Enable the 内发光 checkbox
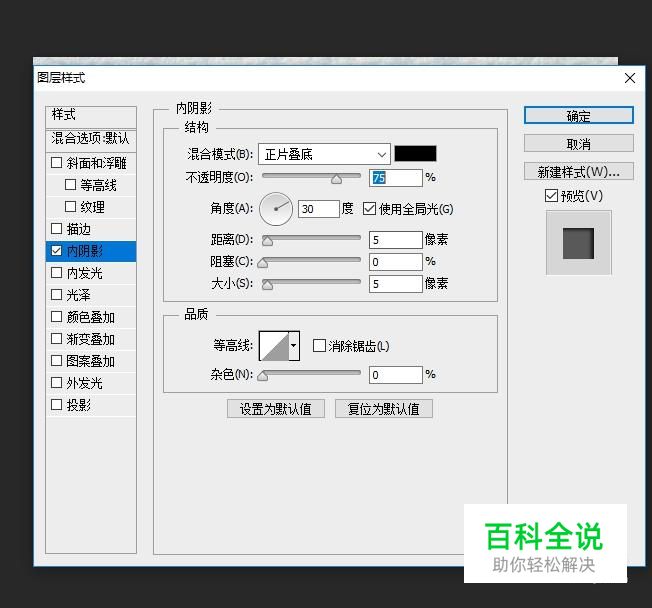This screenshot has width=652, height=608. click(57, 273)
